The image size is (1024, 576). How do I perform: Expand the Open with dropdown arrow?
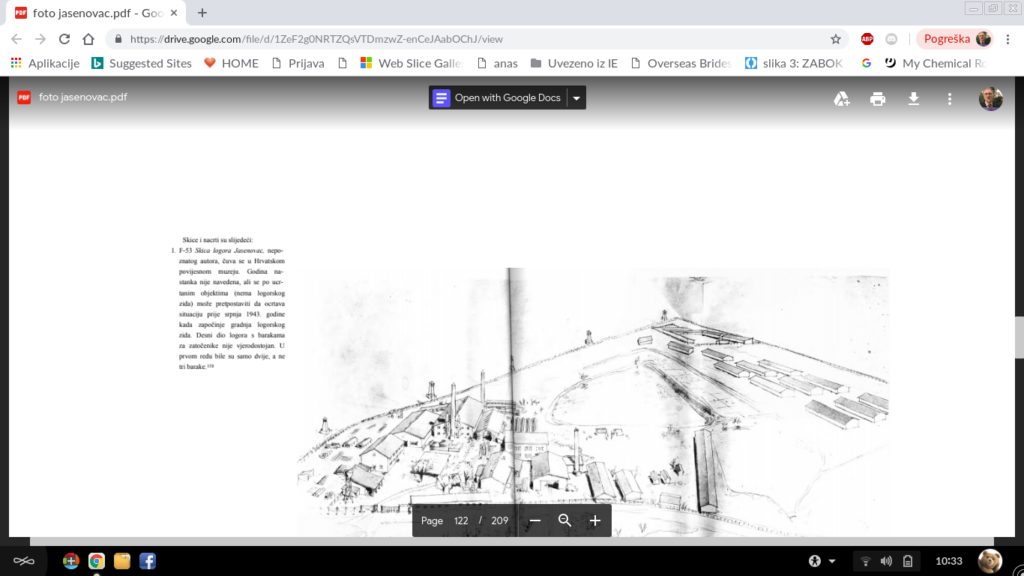point(576,98)
